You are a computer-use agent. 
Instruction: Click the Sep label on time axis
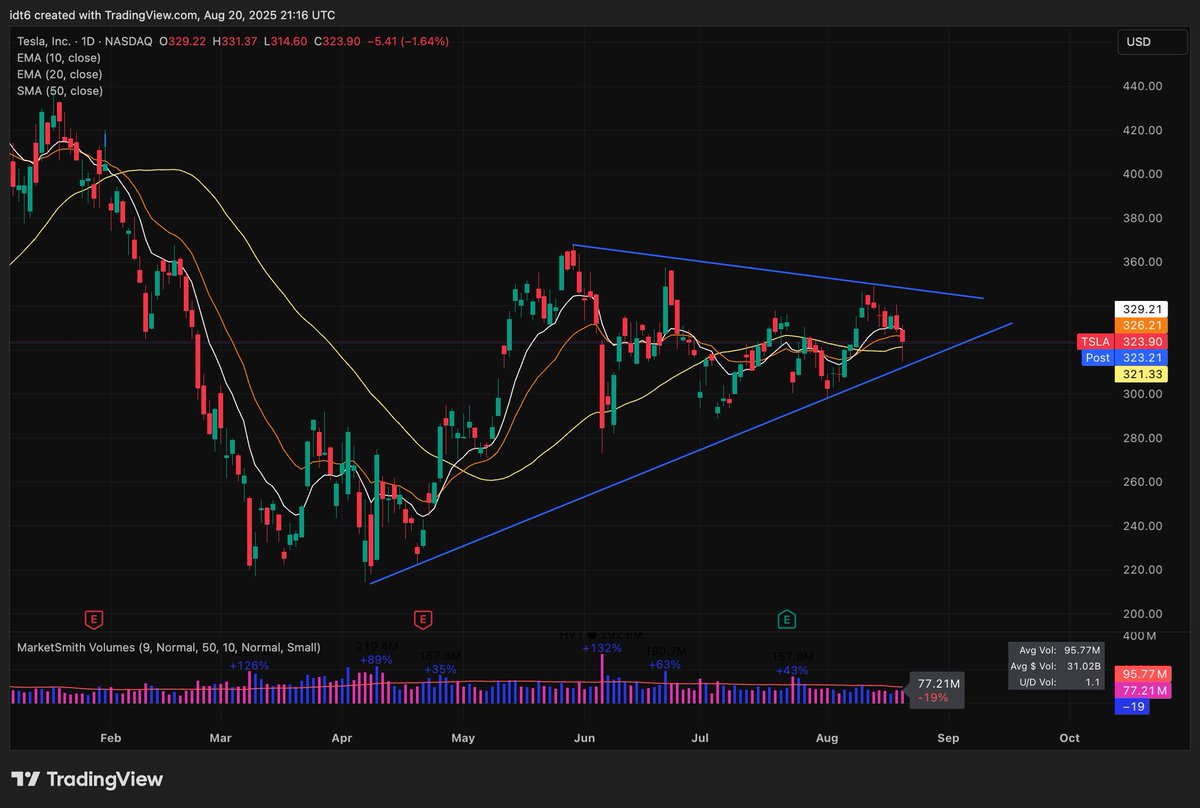[948, 738]
